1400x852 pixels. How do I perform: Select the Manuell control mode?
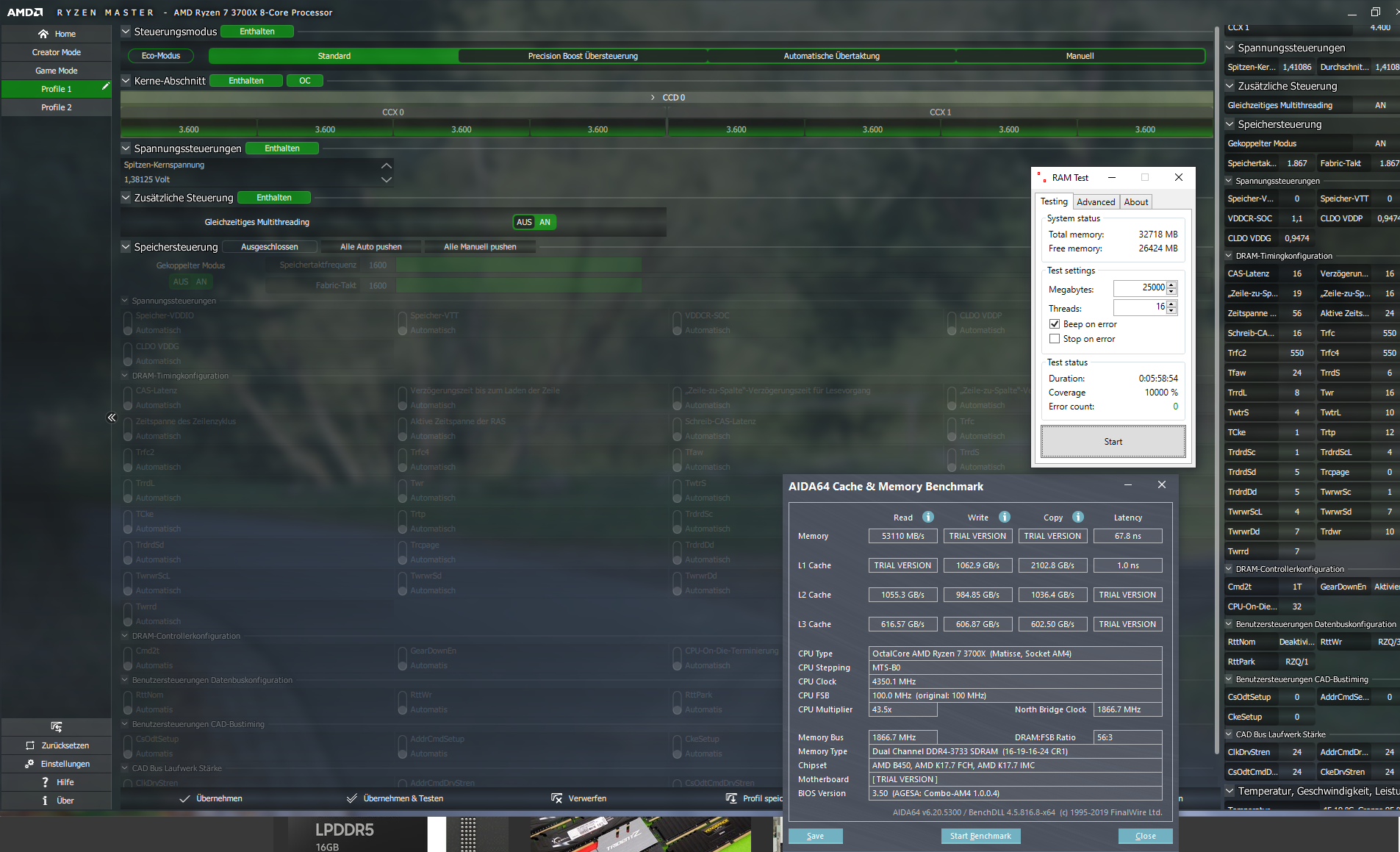pyautogui.click(x=1080, y=56)
